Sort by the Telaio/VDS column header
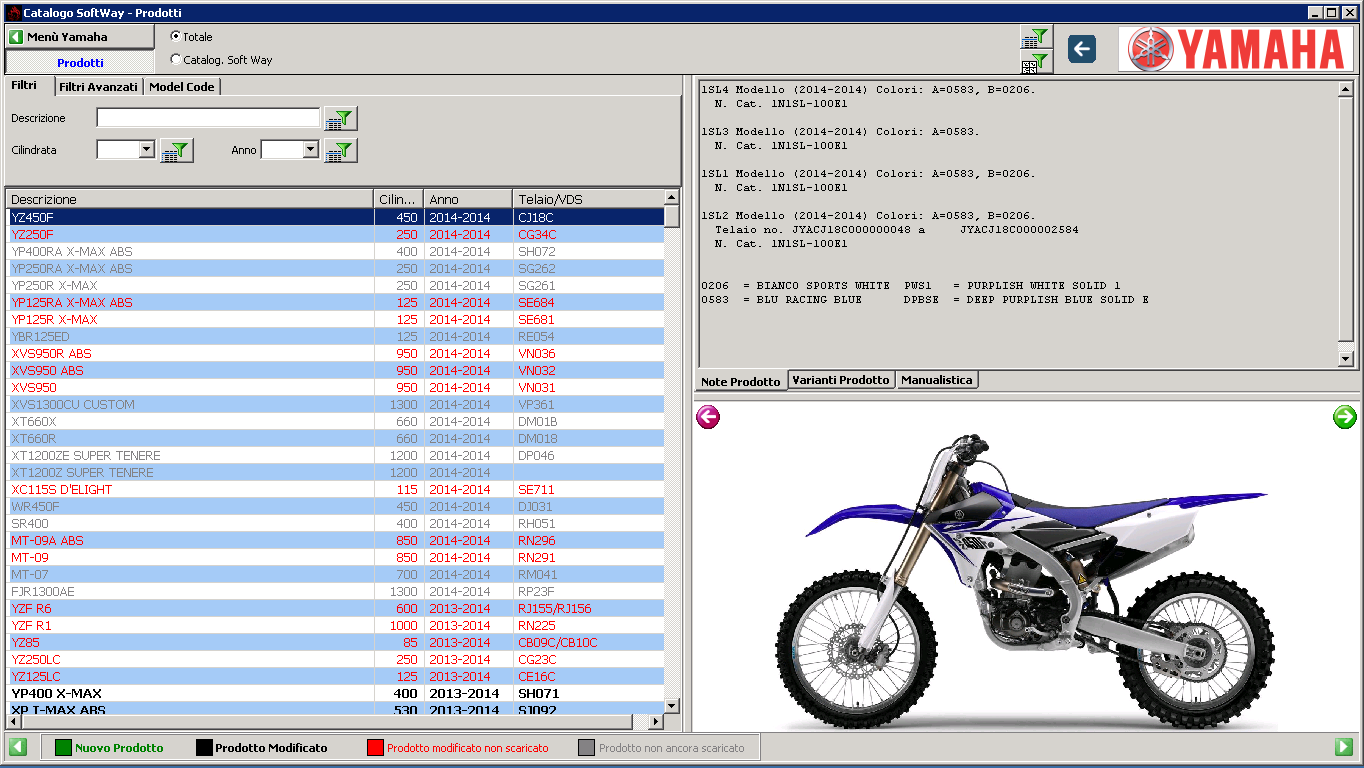The width and height of the screenshot is (1364, 768). coord(588,199)
